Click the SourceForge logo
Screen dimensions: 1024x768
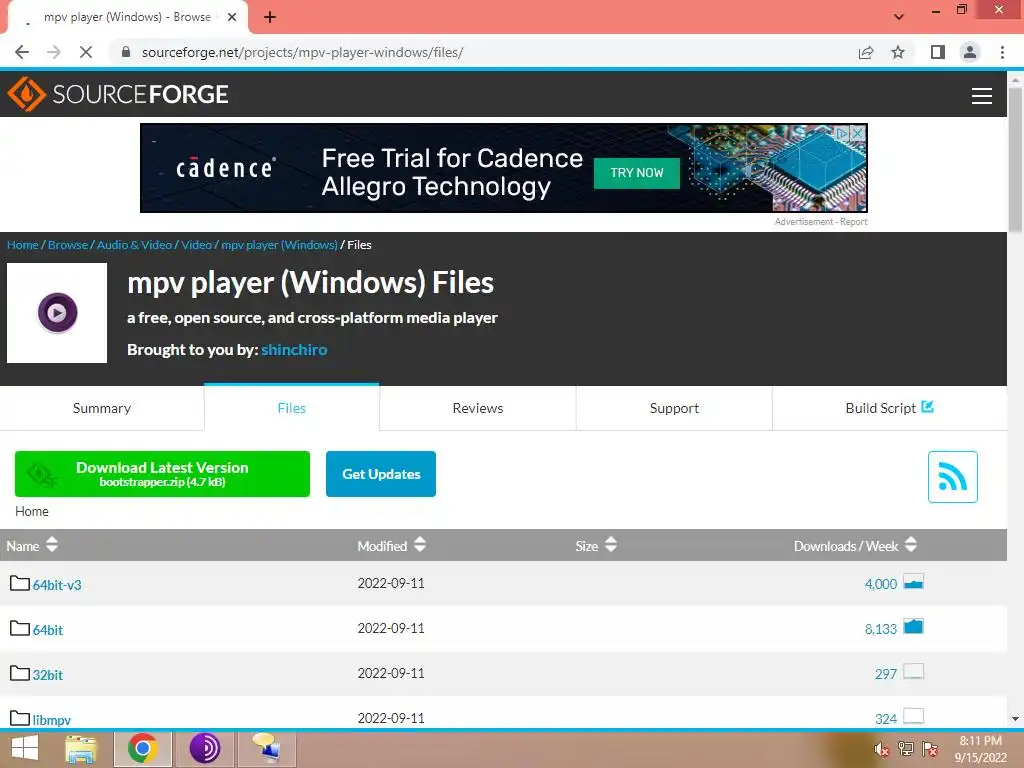(118, 94)
